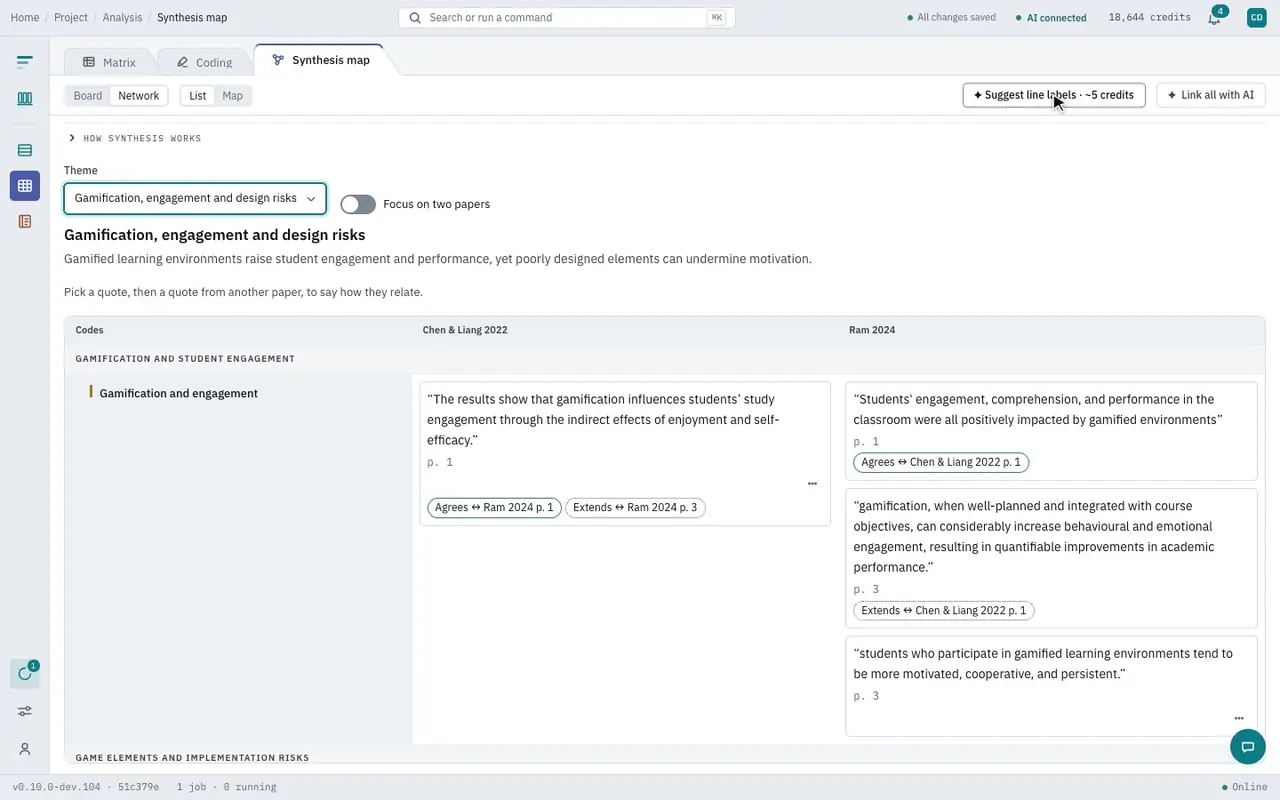Select the Map display mode
Viewport: 1280px width, 800px height.
pos(233,96)
